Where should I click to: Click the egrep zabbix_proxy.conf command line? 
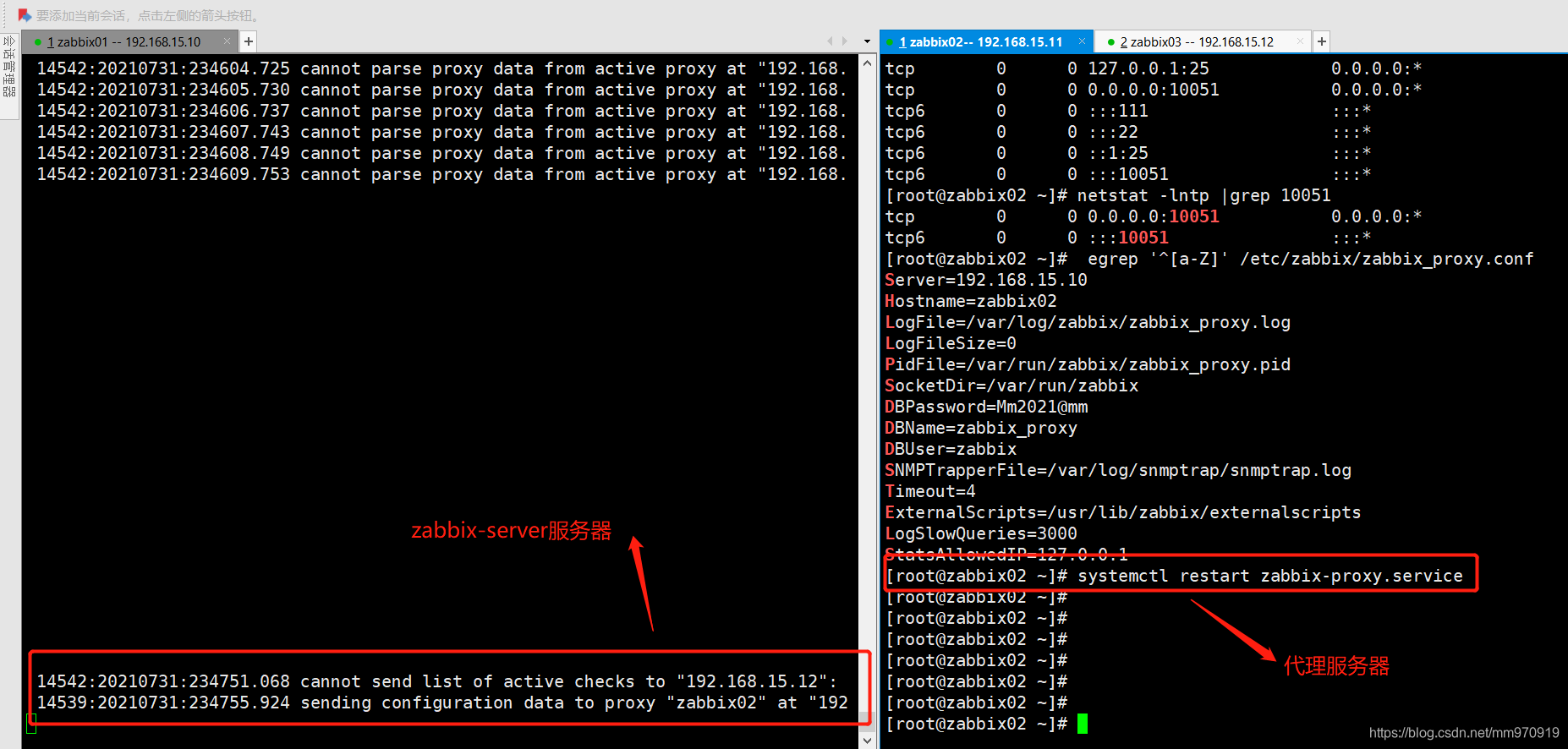pos(1310,259)
